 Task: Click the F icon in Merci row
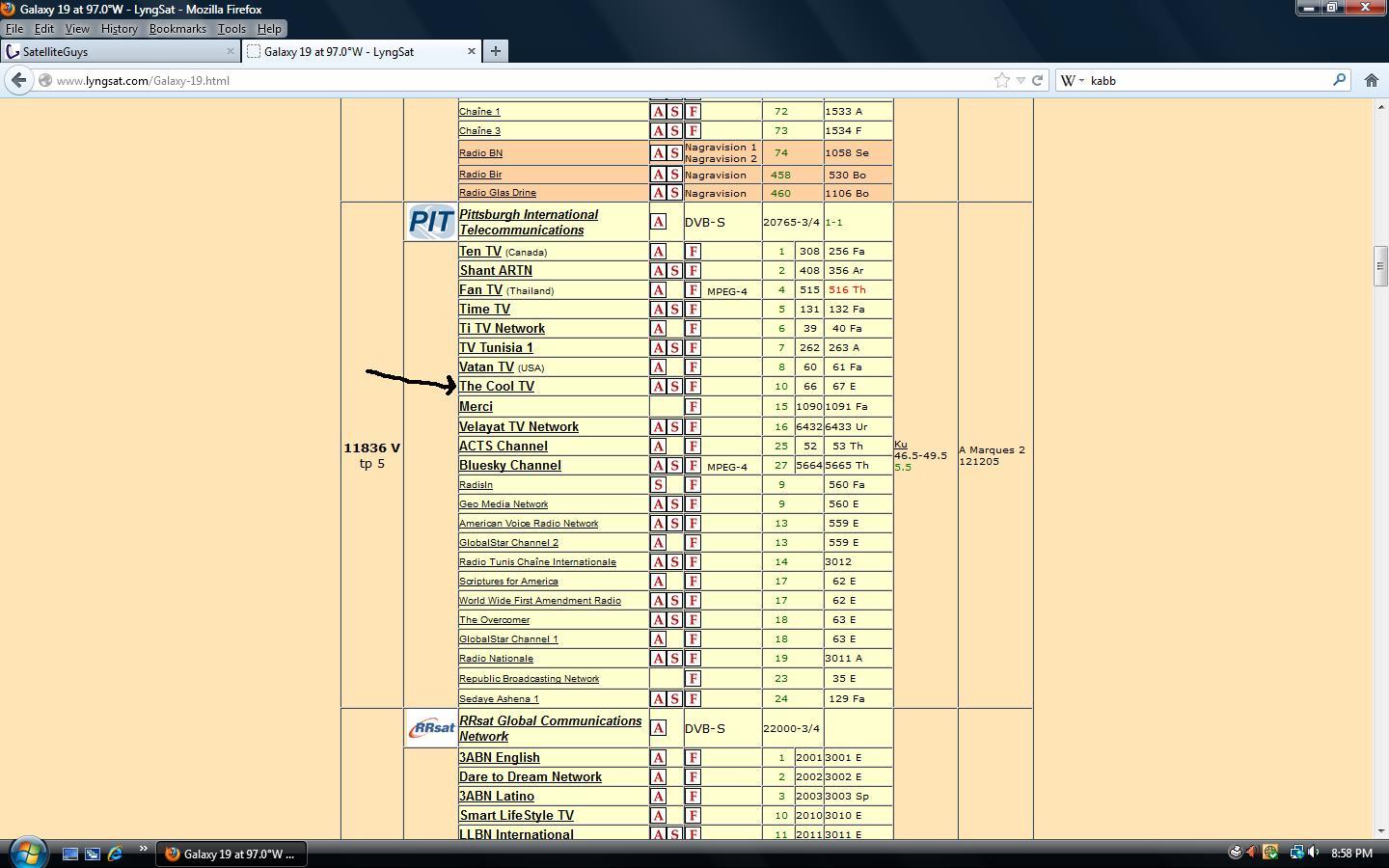tap(693, 407)
